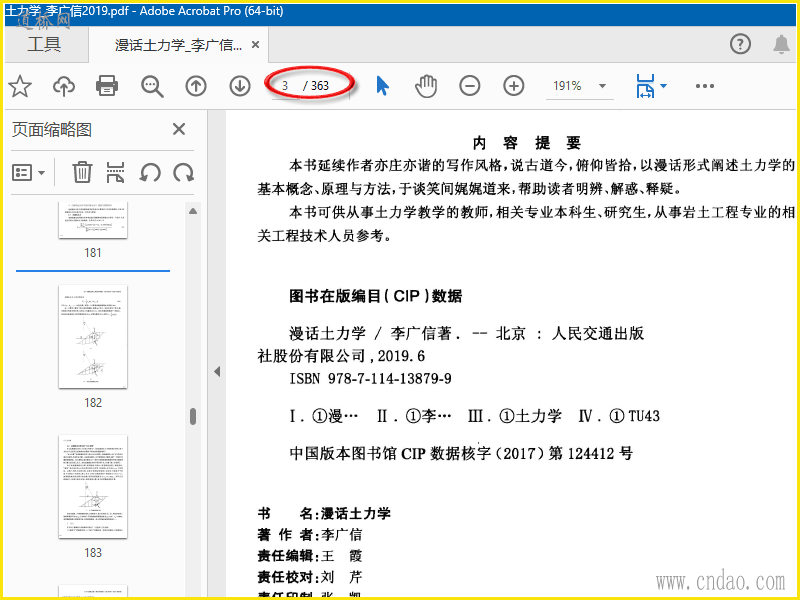
Task: Rotate pages counterclockwise
Action: point(150,172)
